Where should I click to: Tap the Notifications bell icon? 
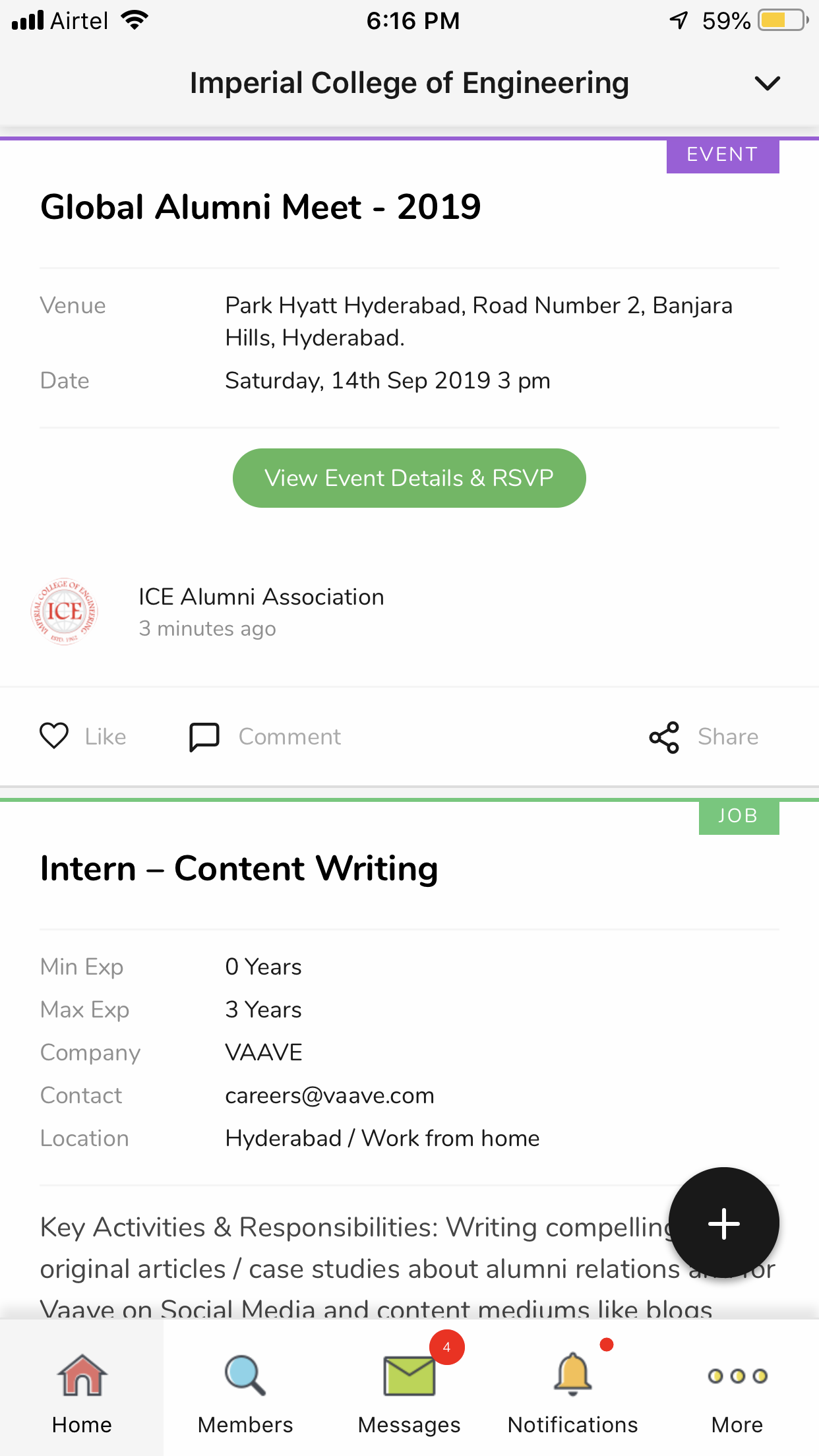click(x=572, y=1374)
